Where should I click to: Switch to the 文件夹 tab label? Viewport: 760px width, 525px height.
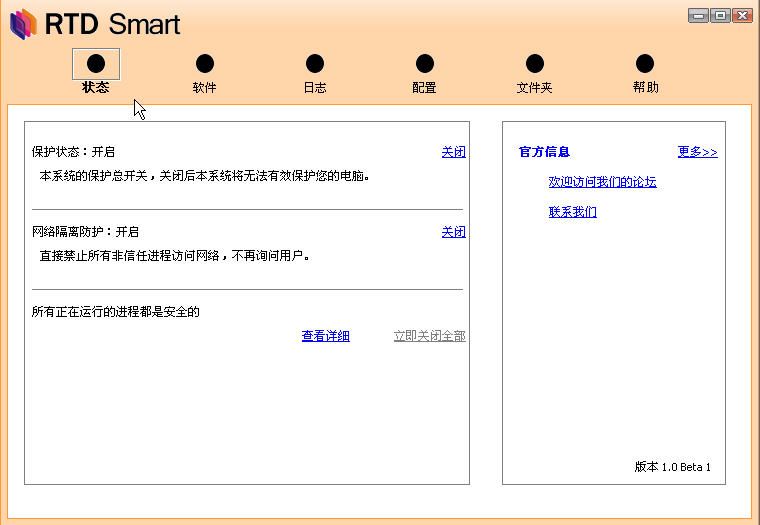click(x=535, y=88)
